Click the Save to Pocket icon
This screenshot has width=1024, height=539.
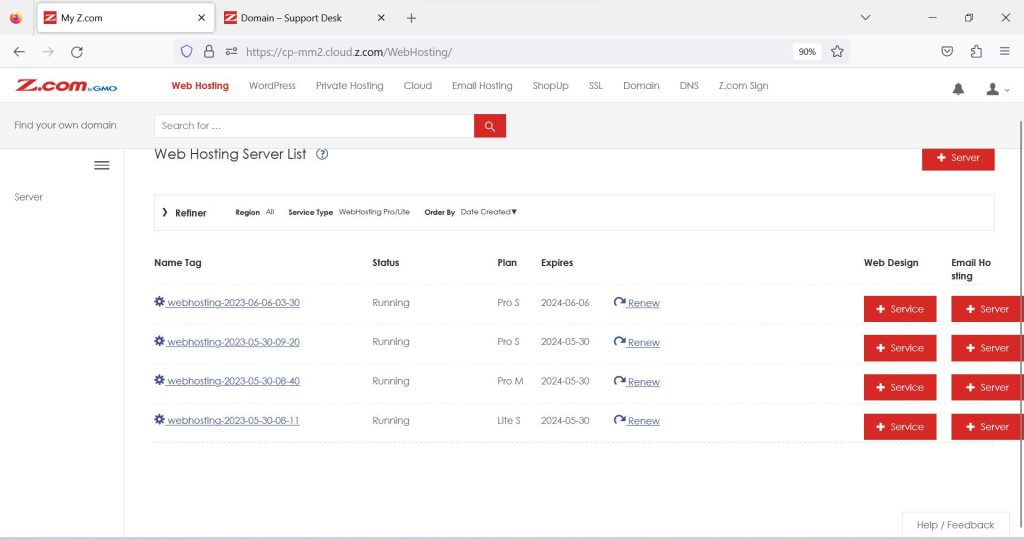[x=947, y=52]
